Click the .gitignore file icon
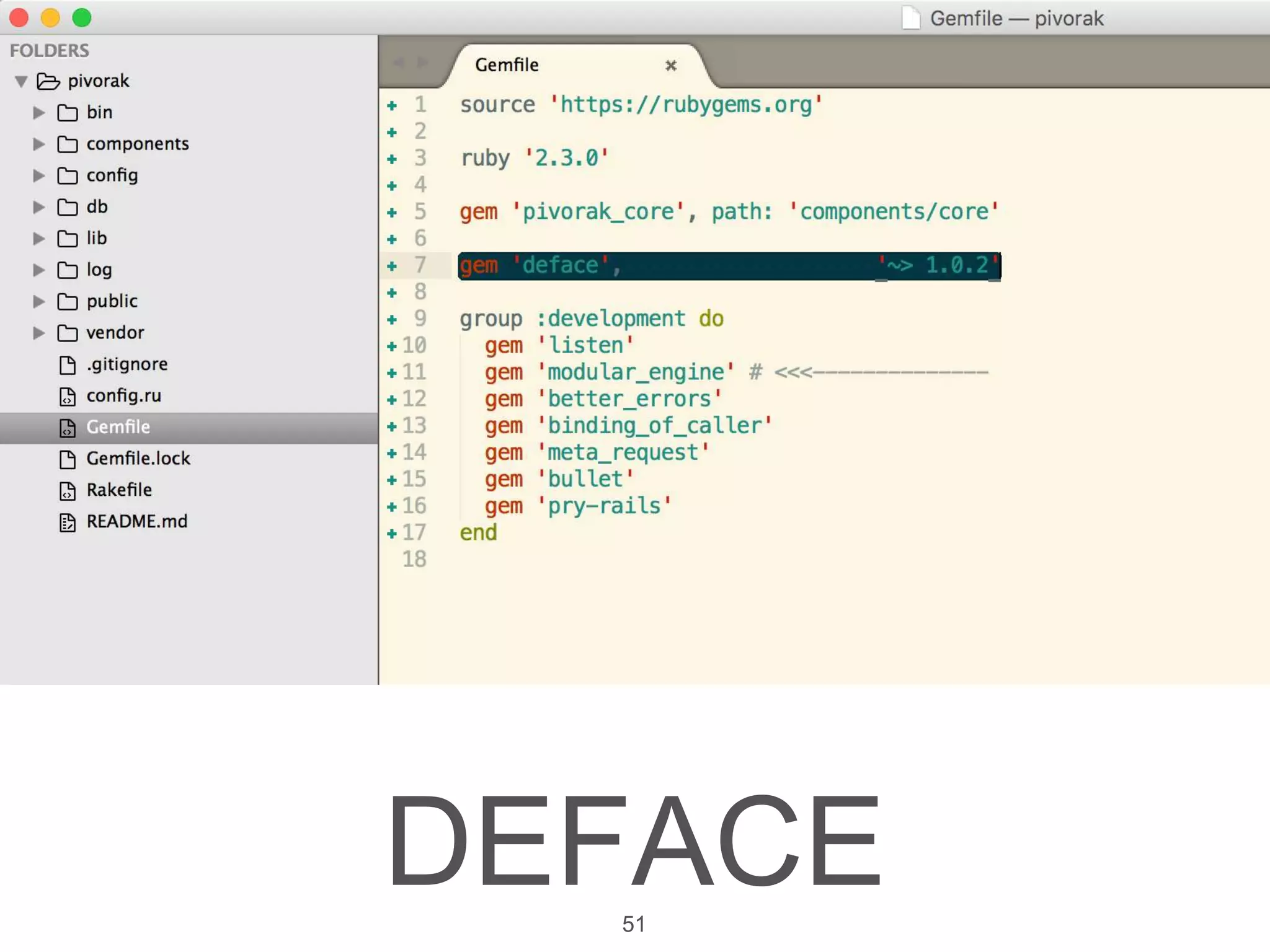Image resolution: width=1270 pixels, height=952 pixels. pos(68,365)
